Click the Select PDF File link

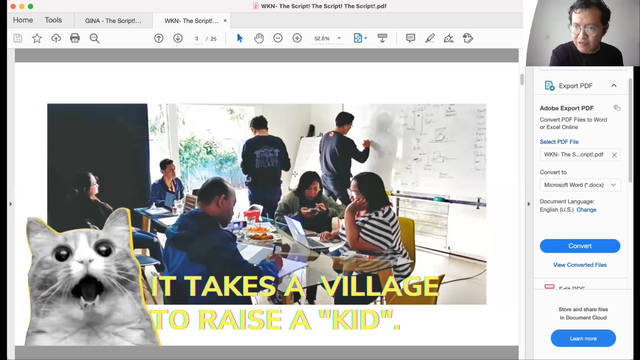(559, 142)
